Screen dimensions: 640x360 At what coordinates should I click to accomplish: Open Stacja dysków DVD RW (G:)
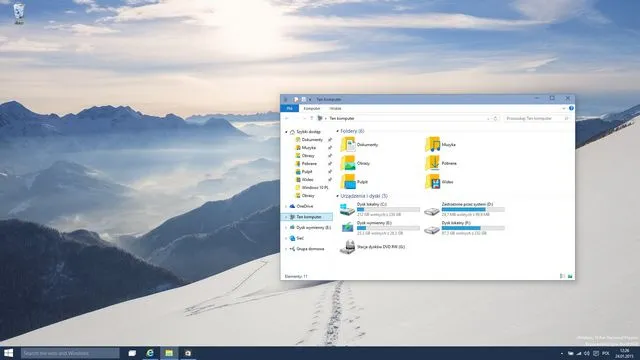pyautogui.click(x=373, y=247)
